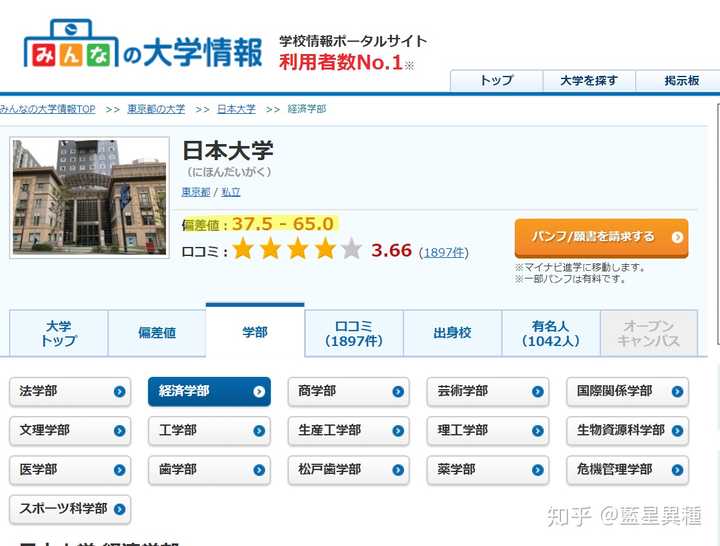
Task: Open the トップ navigation tab
Action: point(496,81)
